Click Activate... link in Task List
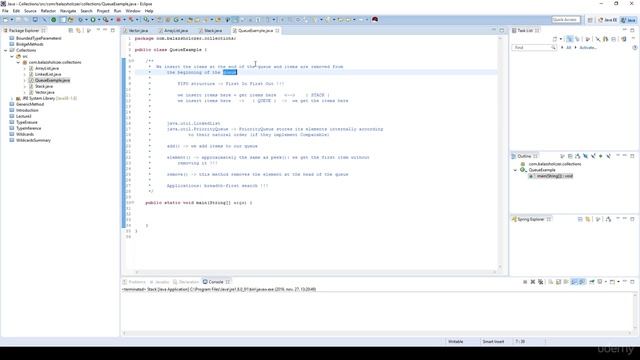Screen dimensions: 640x360 588,48
